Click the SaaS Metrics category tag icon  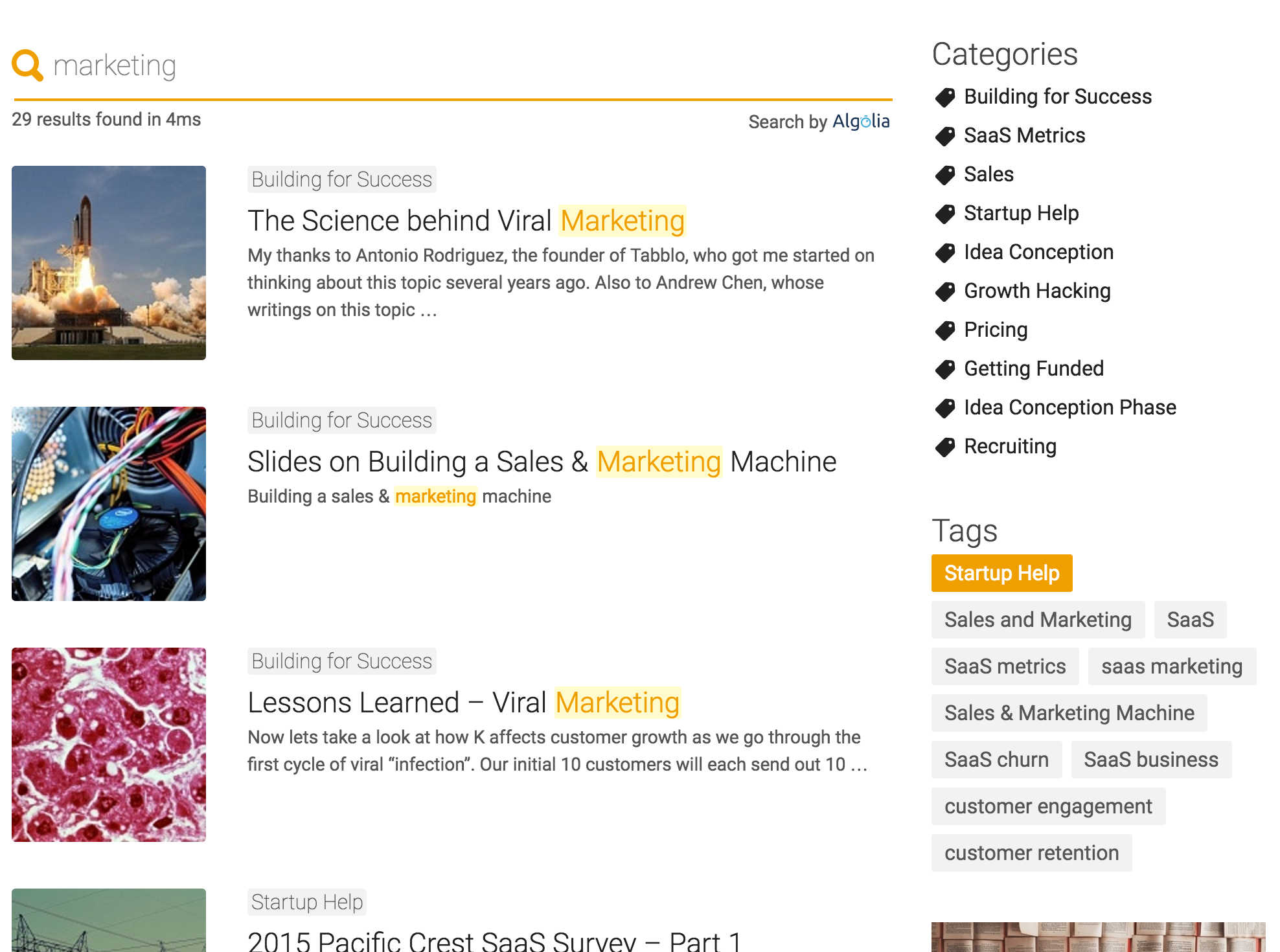pos(944,136)
